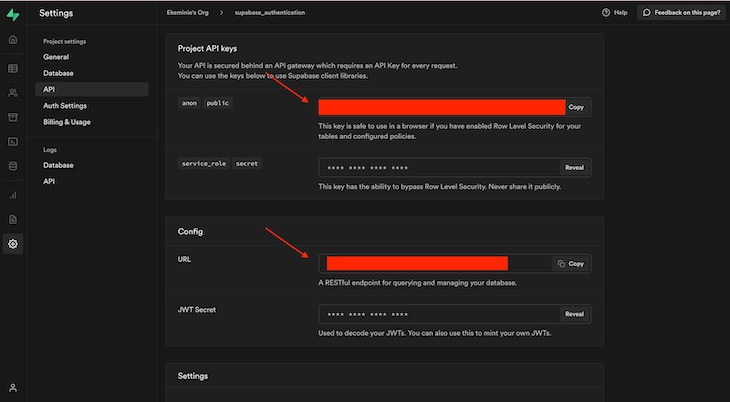Copy the Config URL
730x402 pixels.
[571, 264]
